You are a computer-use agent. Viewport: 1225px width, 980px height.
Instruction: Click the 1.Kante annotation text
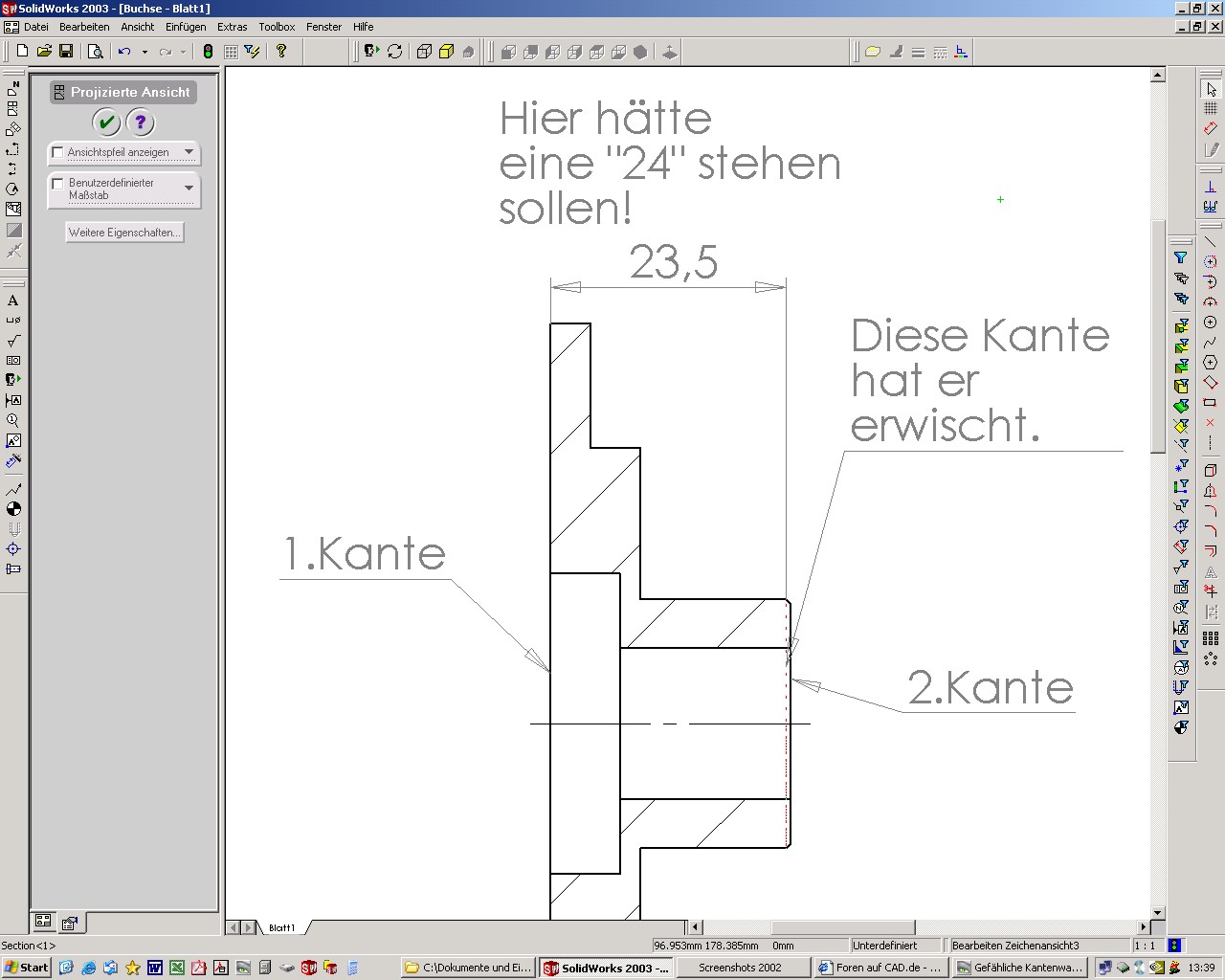coord(365,553)
